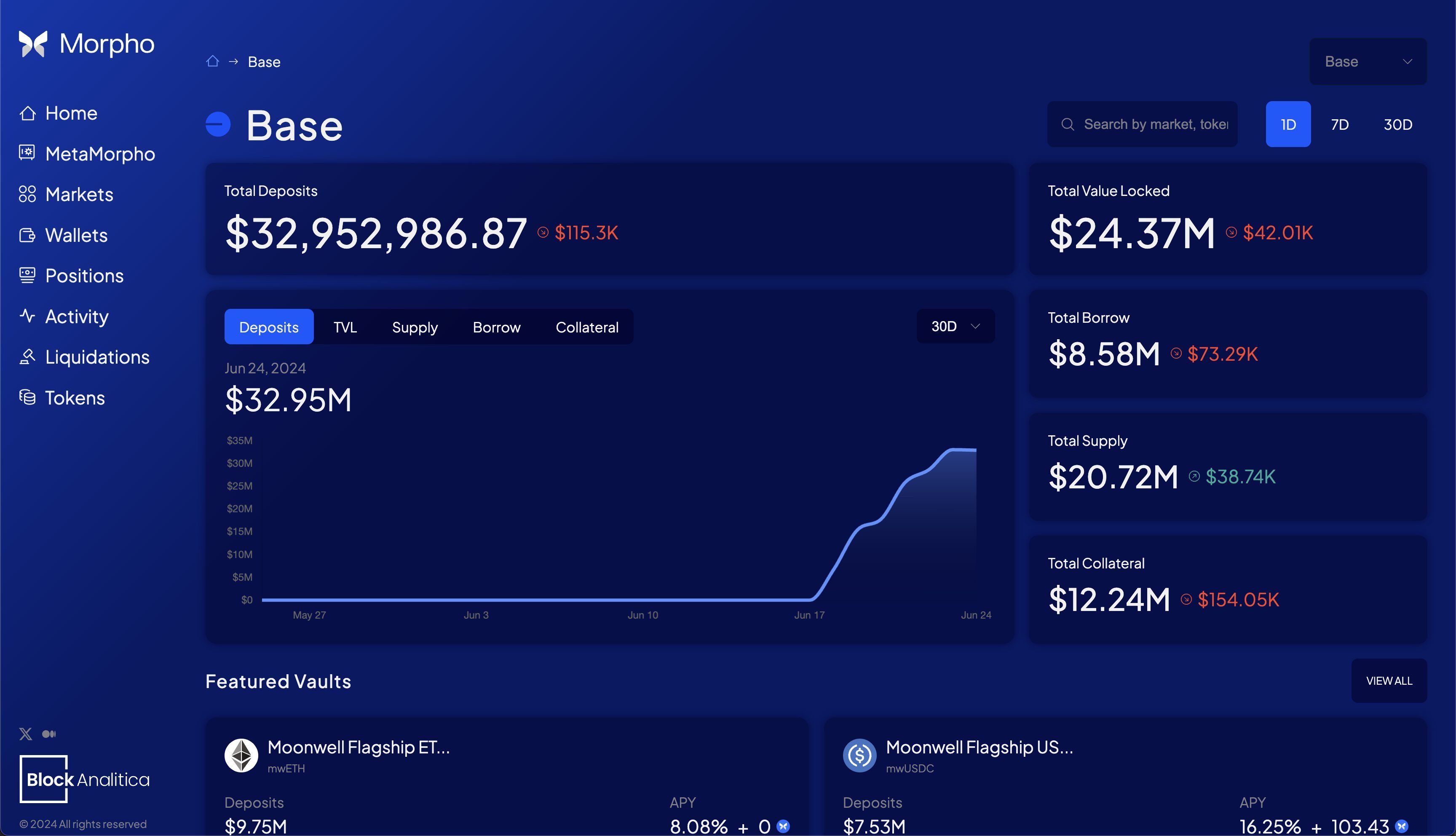Click the $24.37M Total Value Locked value
The height and width of the screenshot is (836, 1456).
click(x=1132, y=233)
